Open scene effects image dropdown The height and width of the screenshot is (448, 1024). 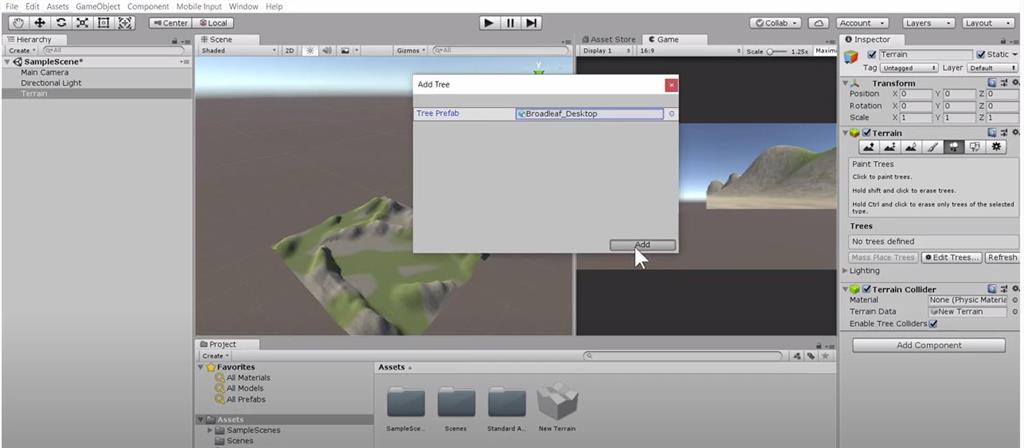348,50
